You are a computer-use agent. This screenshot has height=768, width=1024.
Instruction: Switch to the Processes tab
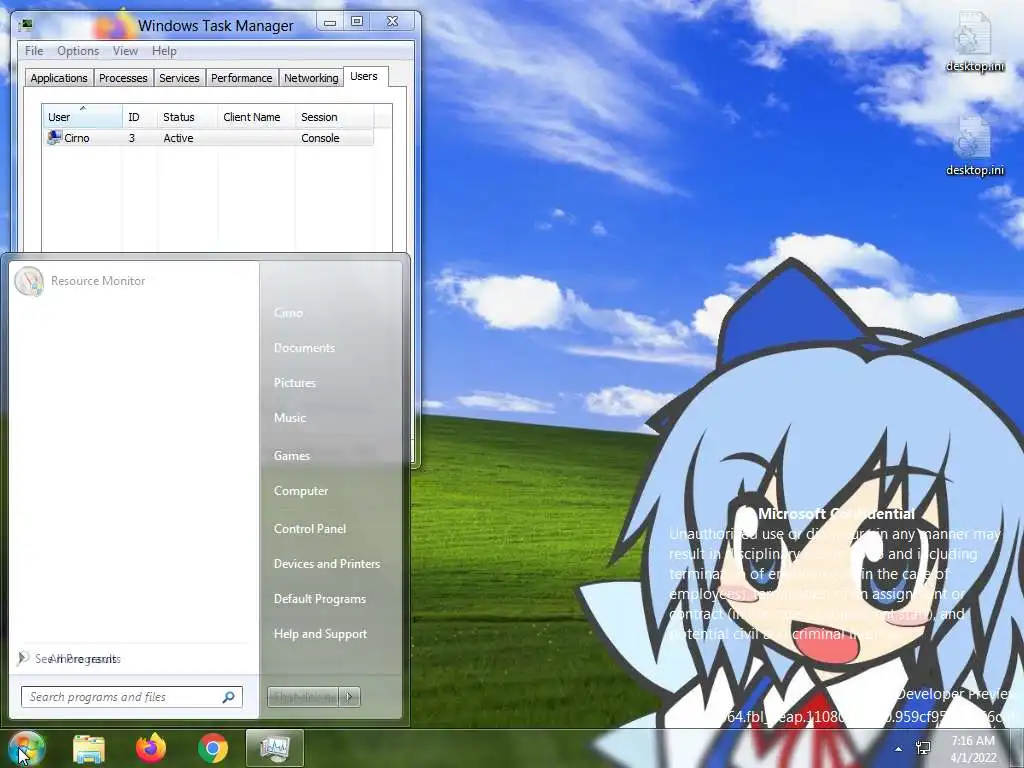tap(123, 78)
